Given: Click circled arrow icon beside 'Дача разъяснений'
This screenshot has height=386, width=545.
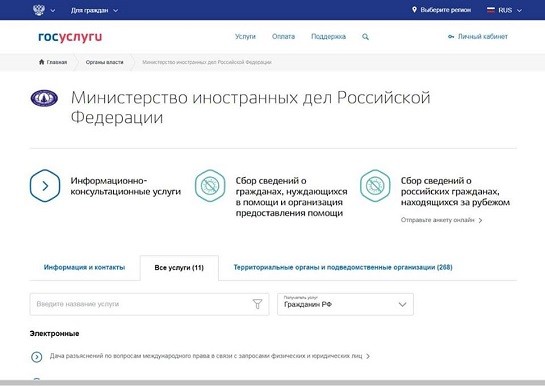Looking at the screenshot, I should [x=36, y=357].
